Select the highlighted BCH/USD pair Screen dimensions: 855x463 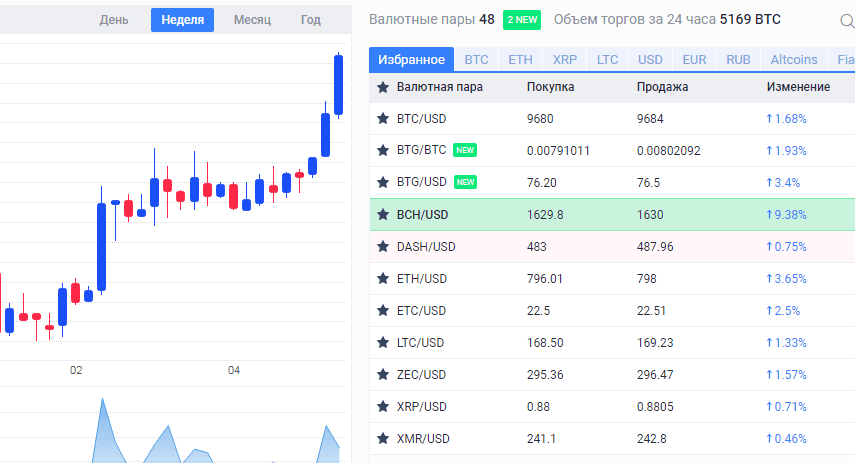coord(423,214)
